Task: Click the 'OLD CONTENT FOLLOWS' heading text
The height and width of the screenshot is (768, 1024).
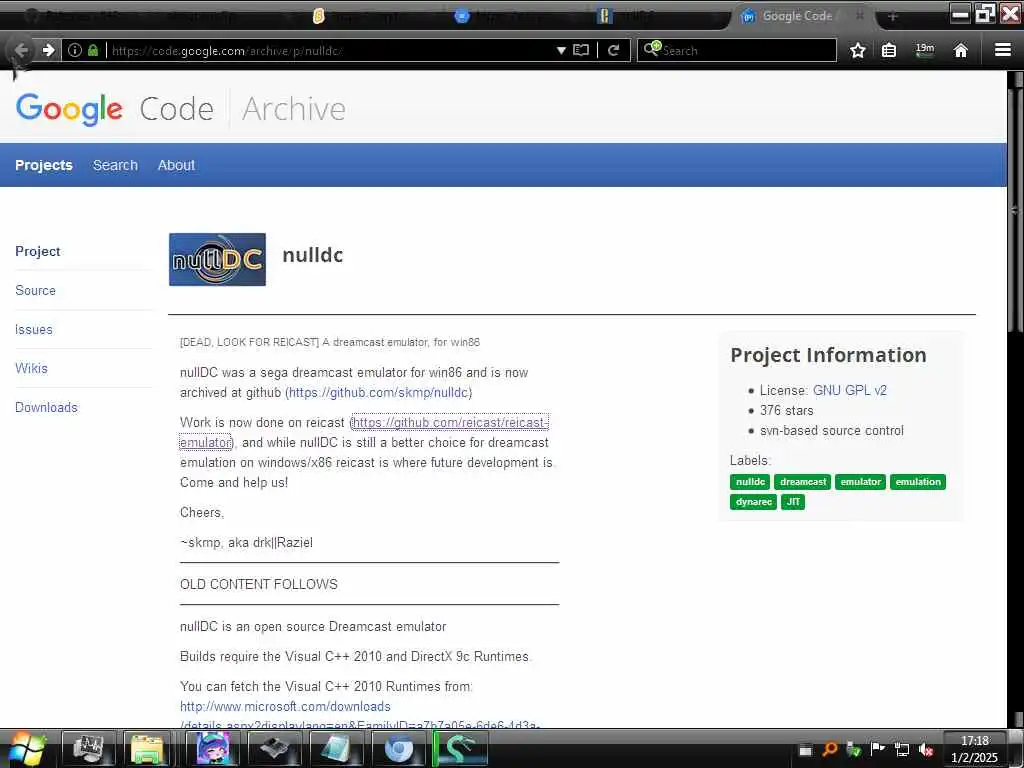Action: (259, 584)
